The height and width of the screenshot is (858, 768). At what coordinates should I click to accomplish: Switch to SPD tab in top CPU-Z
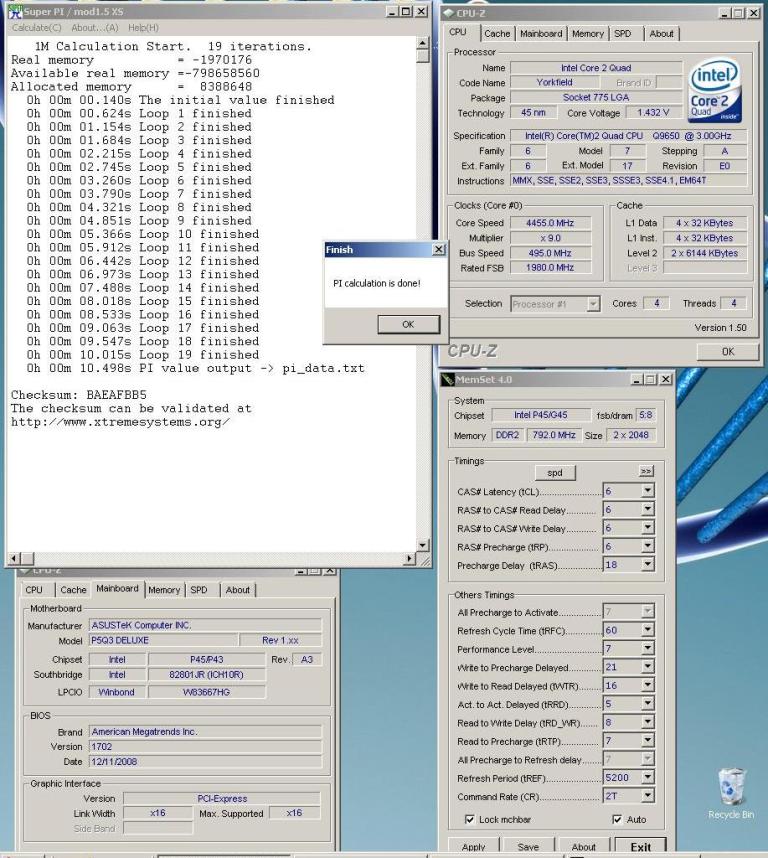(622, 34)
